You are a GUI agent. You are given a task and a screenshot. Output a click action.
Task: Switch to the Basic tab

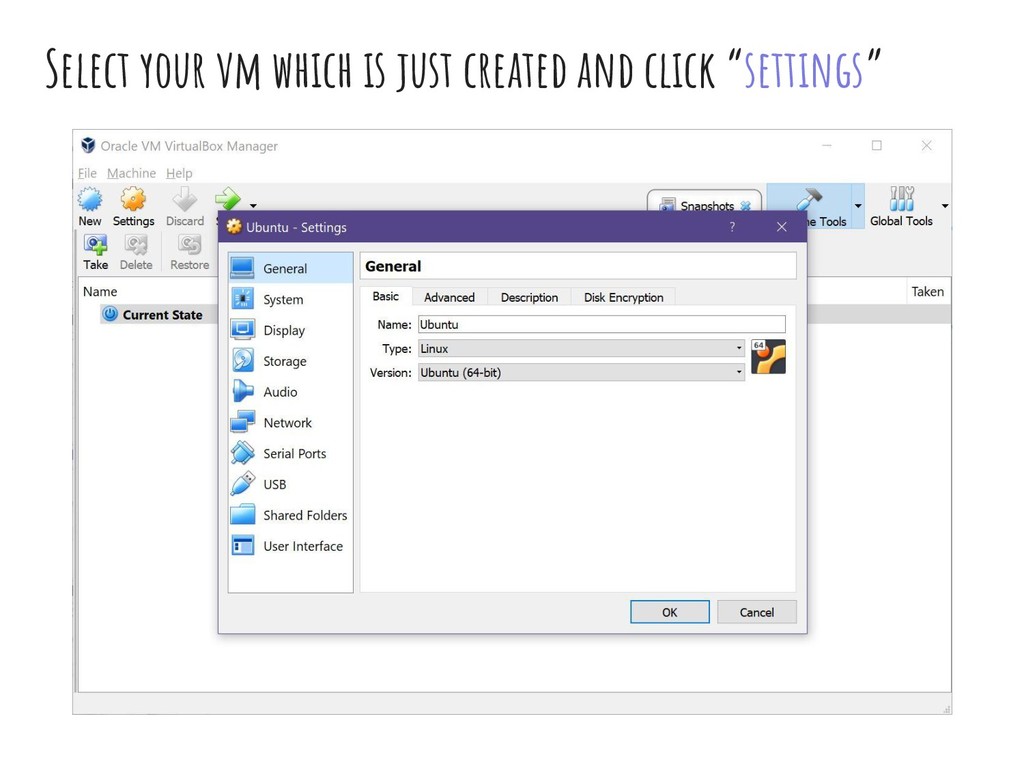coord(385,296)
